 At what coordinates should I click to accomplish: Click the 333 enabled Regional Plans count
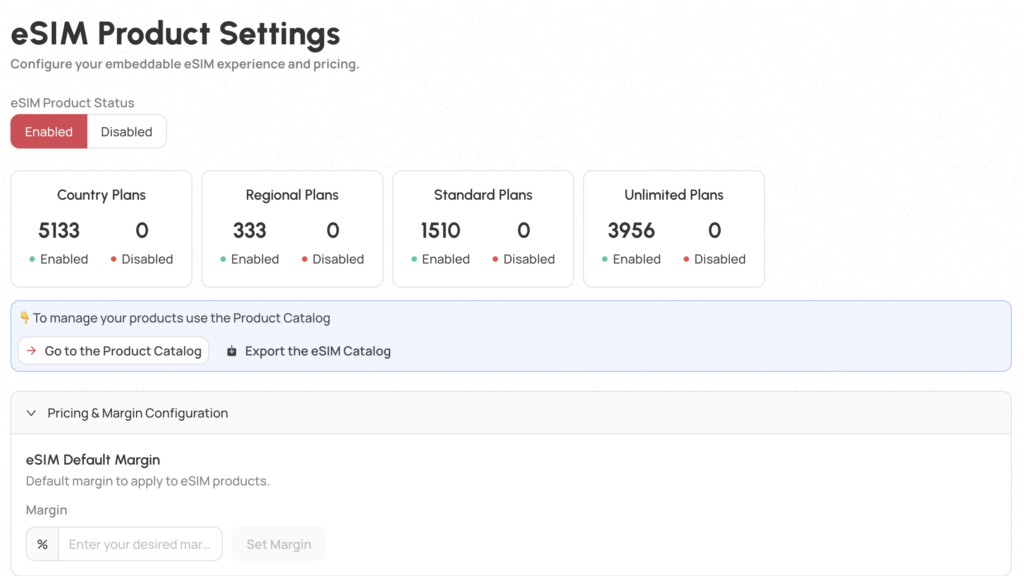[x=249, y=231]
